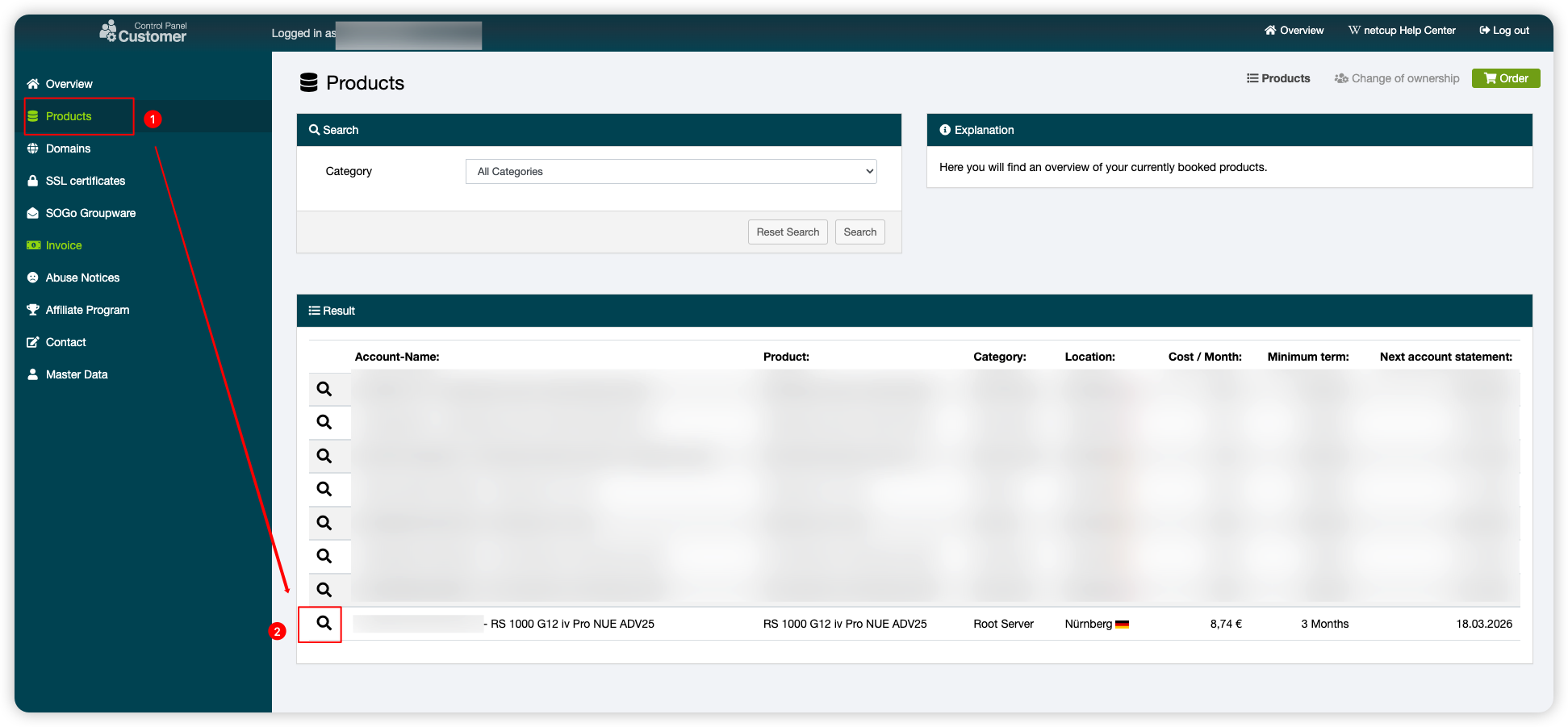Click the Reset Search button
The image size is (1568, 727).
(787, 232)
